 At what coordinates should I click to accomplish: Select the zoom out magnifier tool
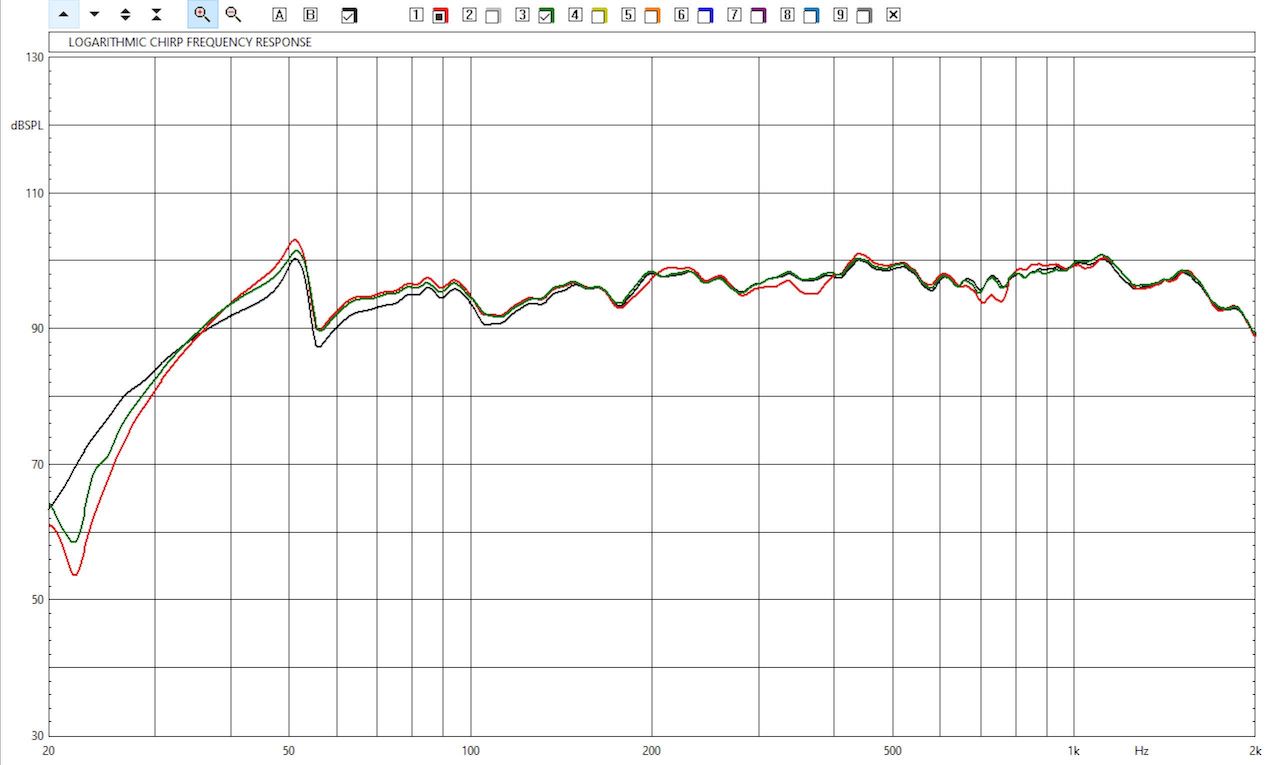(x=232, y=14)
